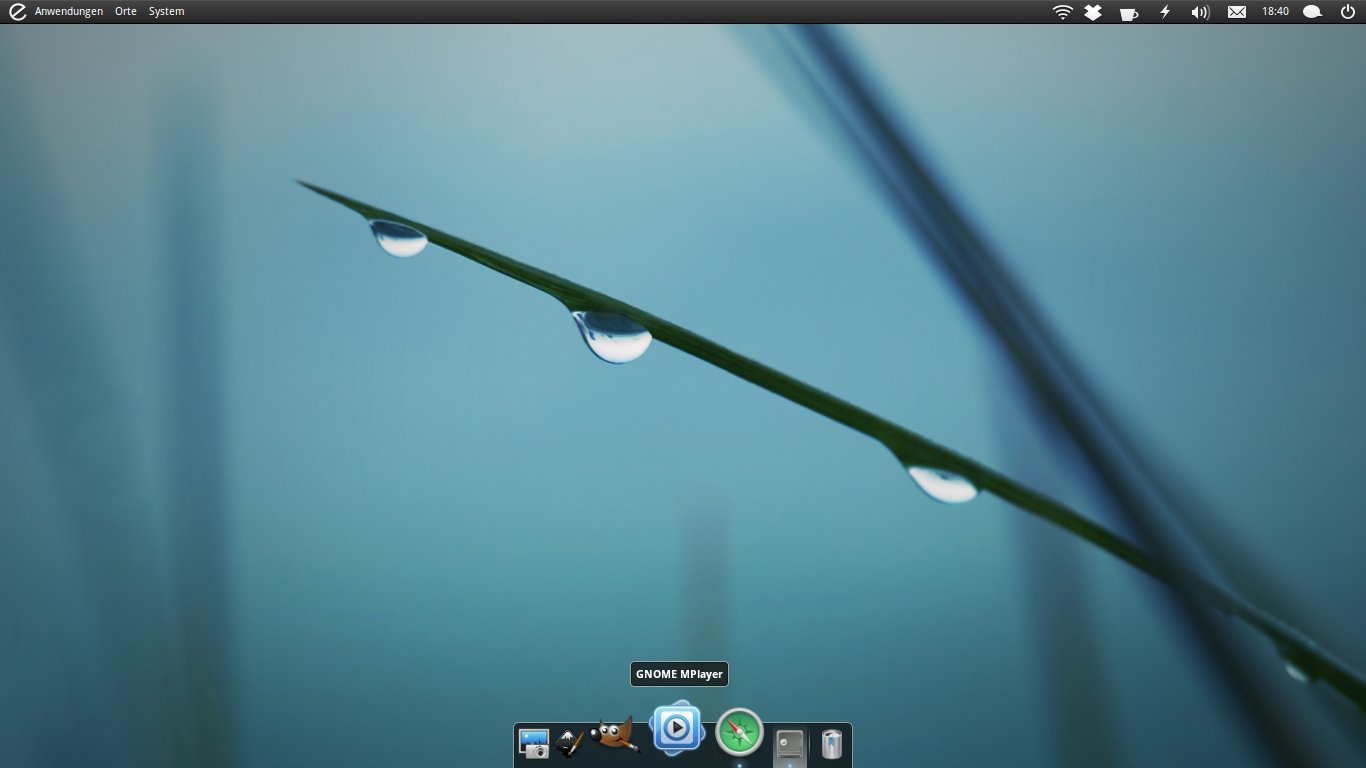Open the chat speech bubble indicator

pyautogui.click(x=1313, y=12)
